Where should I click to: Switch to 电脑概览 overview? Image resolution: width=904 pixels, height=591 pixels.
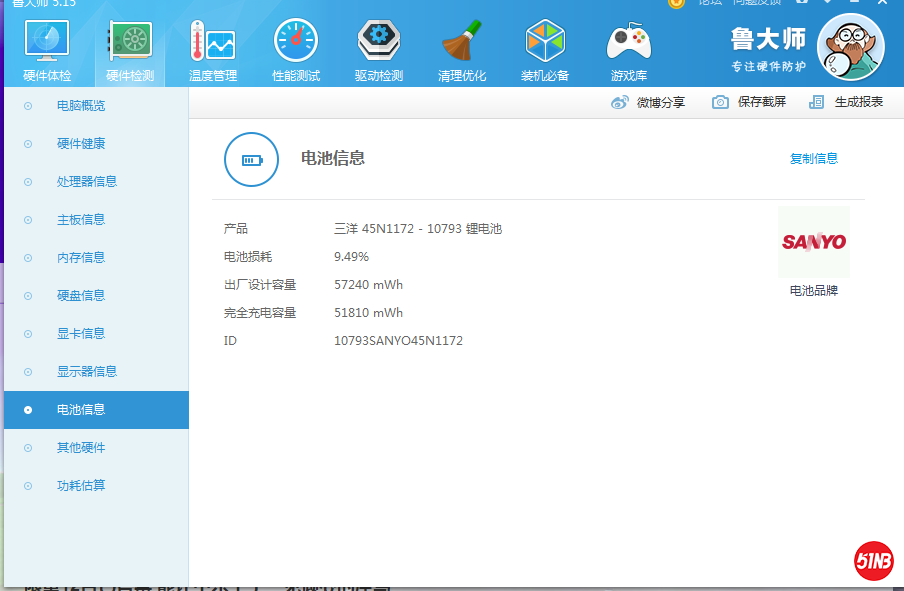(x=83, y=105)
